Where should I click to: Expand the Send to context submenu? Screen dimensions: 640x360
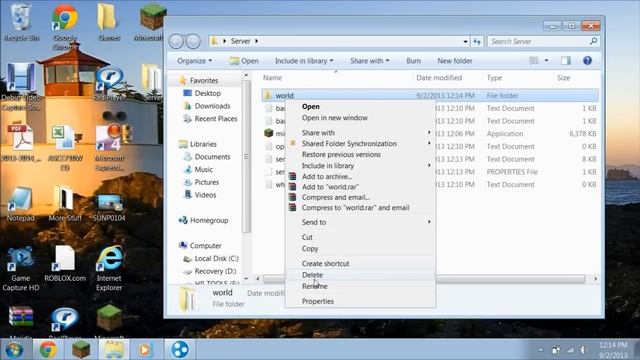(361, 222)
